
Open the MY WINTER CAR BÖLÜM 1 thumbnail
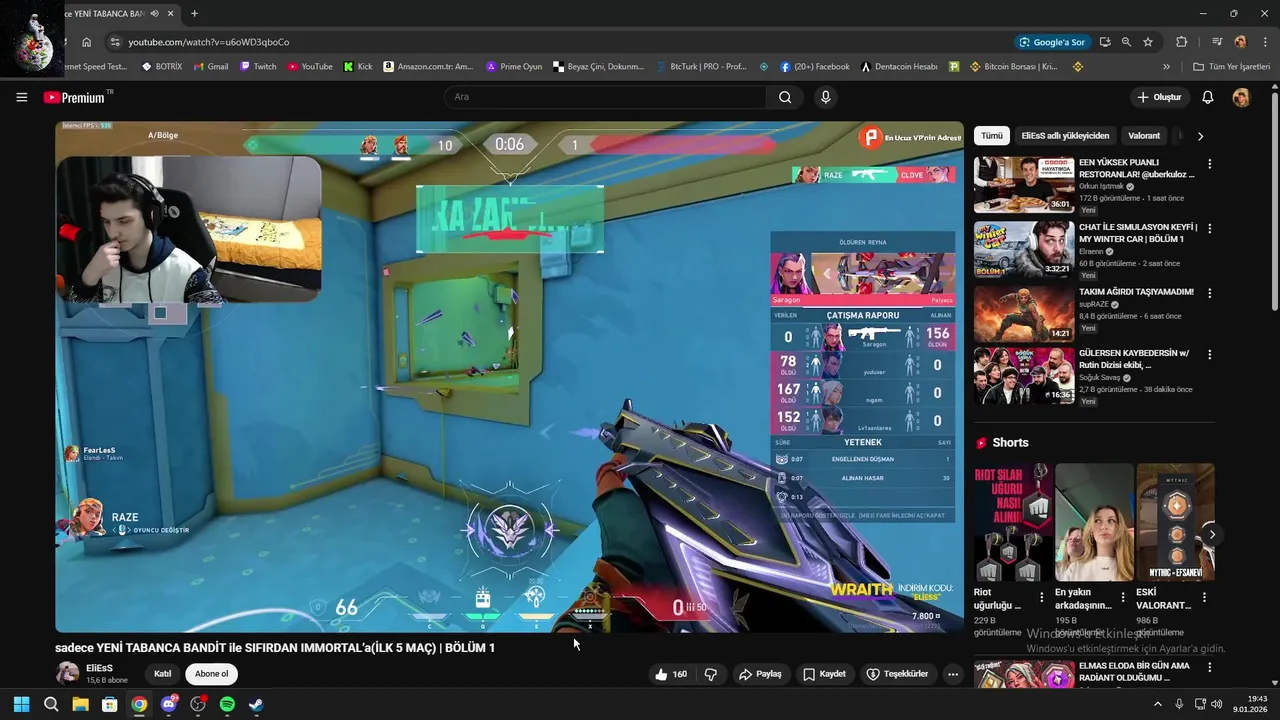click(x=1024, y=249)
